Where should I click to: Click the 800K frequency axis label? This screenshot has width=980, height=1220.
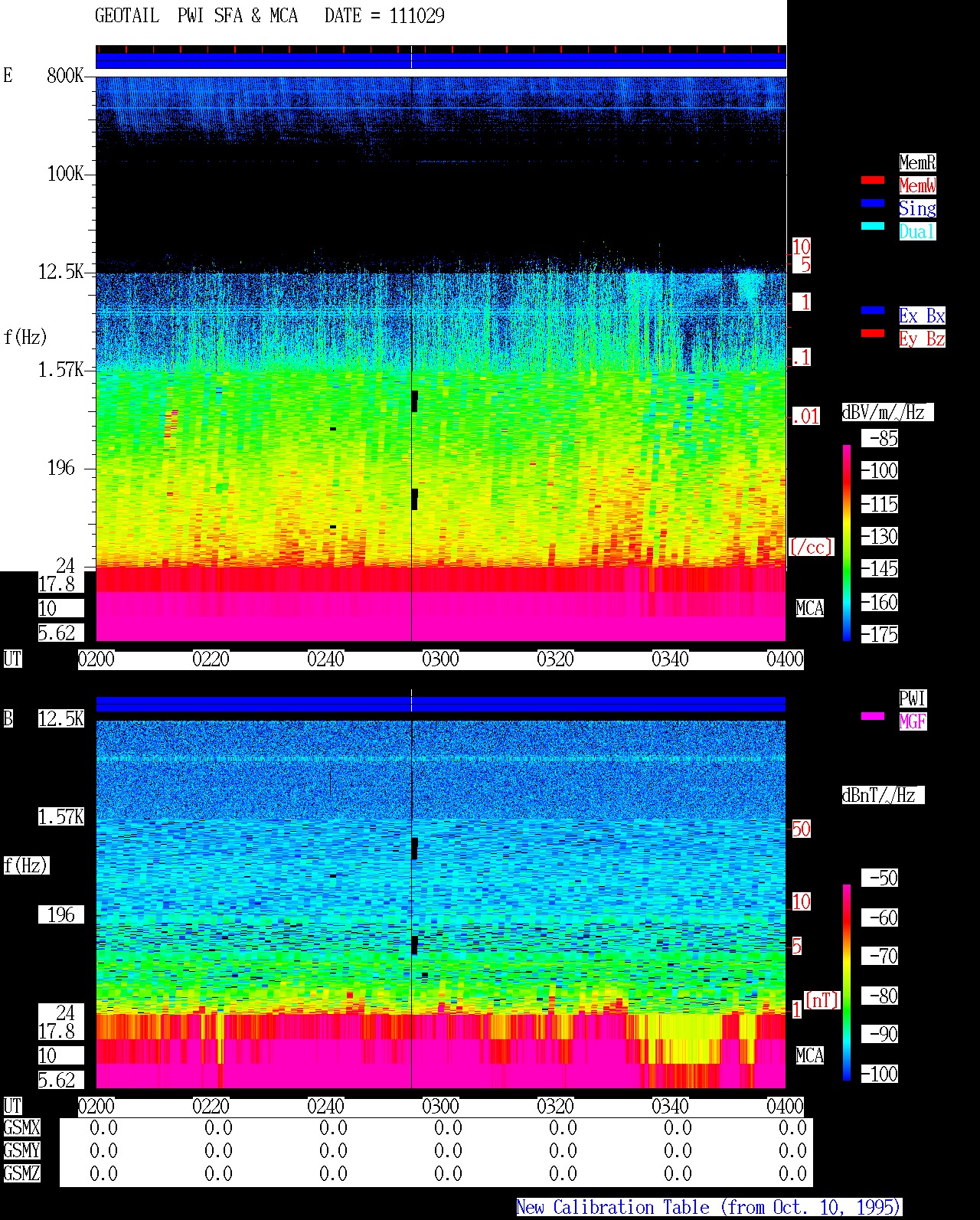click(x=65, y=76)
